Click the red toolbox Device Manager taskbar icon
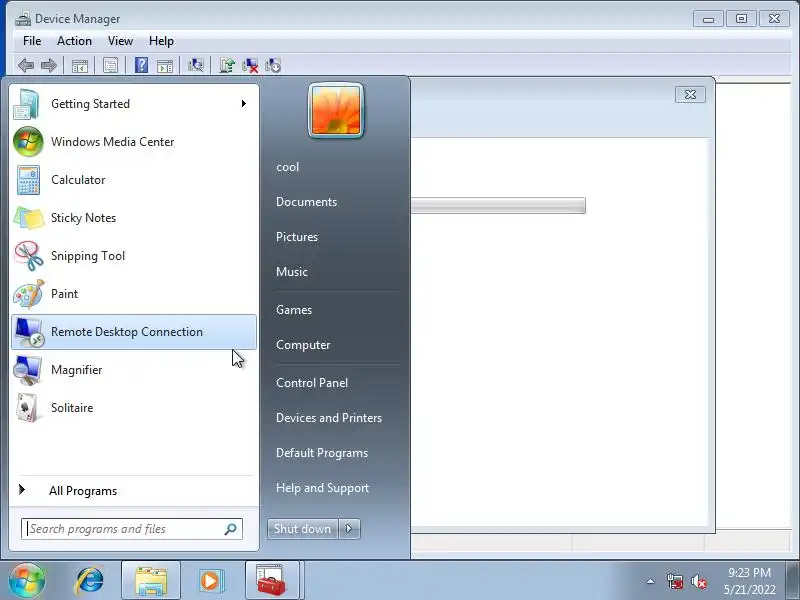The height and width of the screenshot is (600, 800). point(272,581)
